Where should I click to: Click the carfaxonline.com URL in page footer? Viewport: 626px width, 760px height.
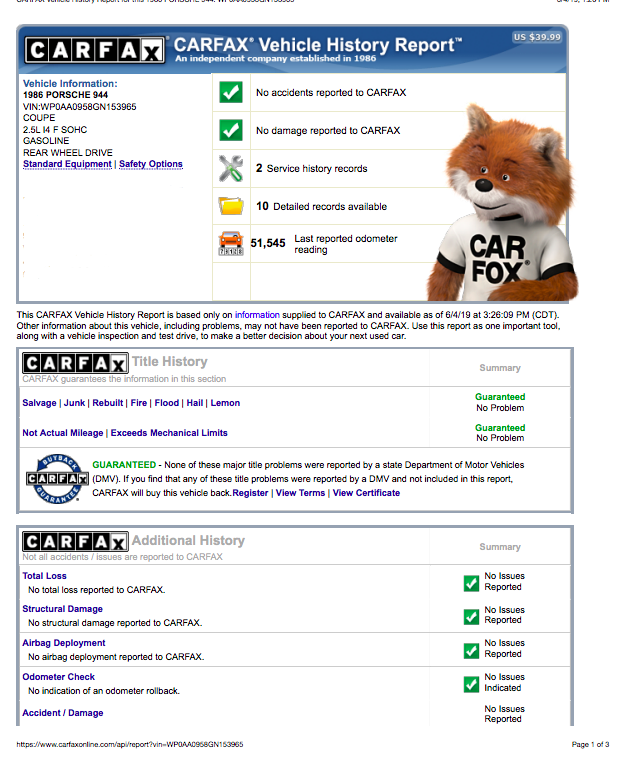tap(130, 744)
